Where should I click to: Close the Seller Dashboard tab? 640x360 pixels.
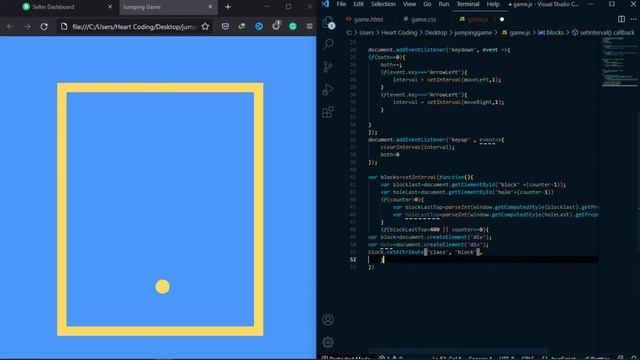[110, 7]
